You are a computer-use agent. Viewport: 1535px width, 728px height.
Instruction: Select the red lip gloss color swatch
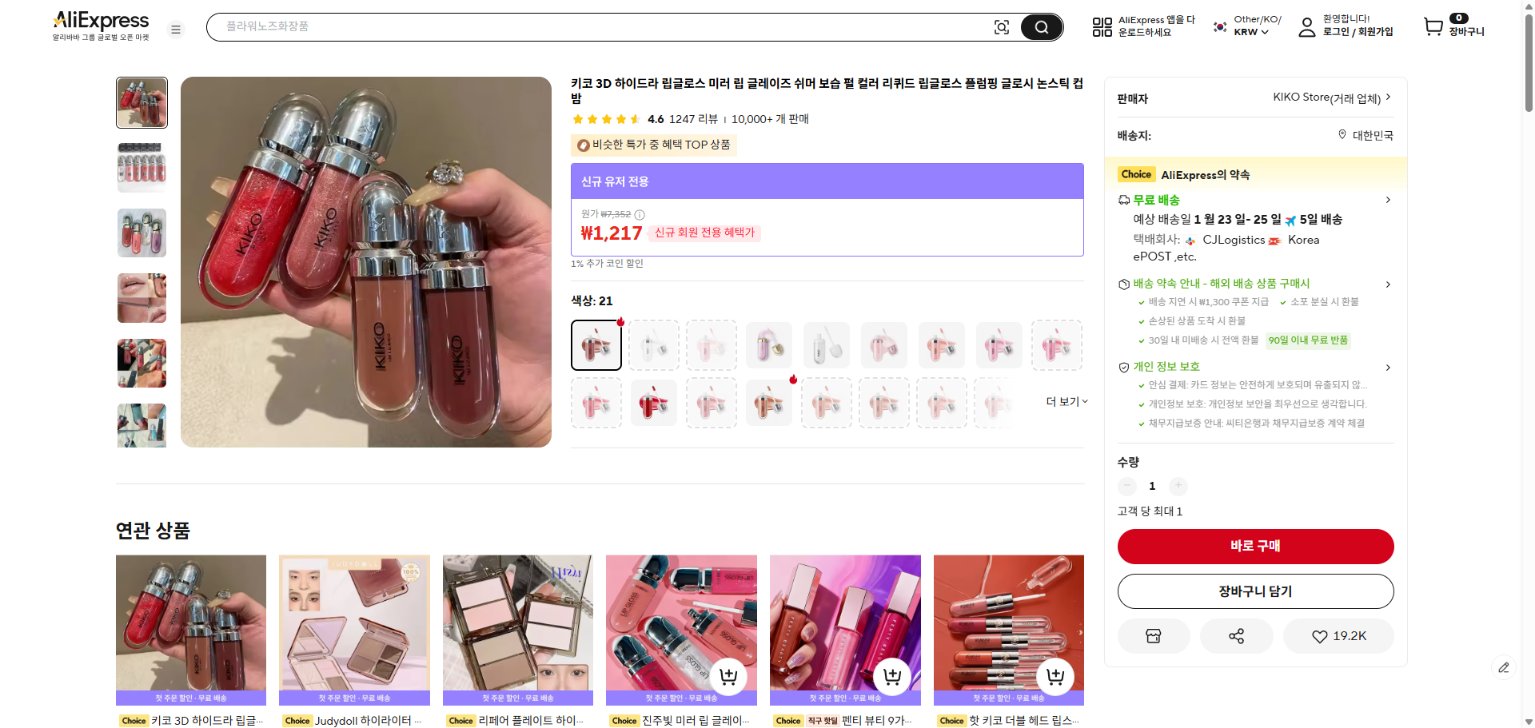tap(654, 403)
